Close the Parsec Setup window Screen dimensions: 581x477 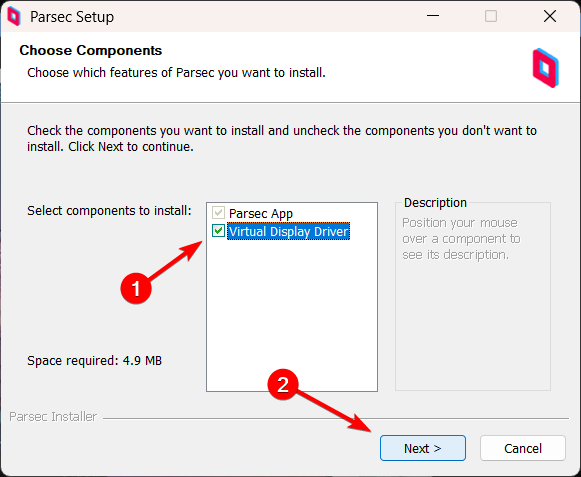click(x=550, y=16)
